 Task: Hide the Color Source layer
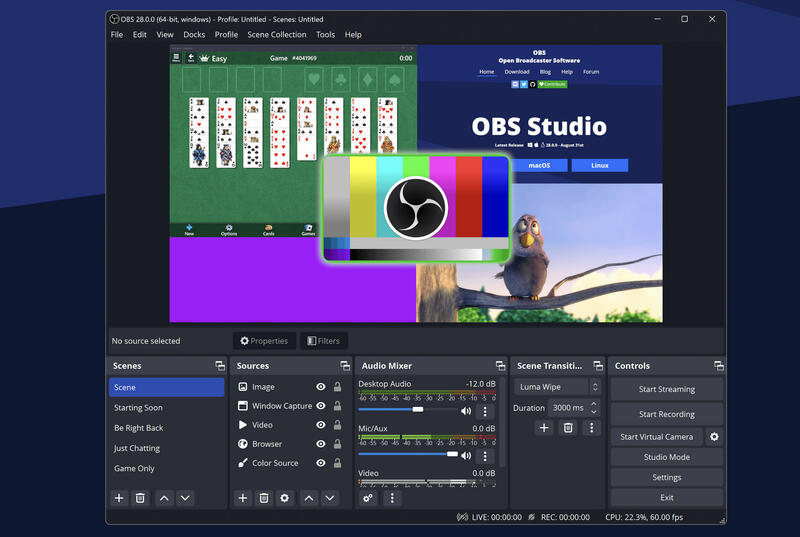[320, 463]
